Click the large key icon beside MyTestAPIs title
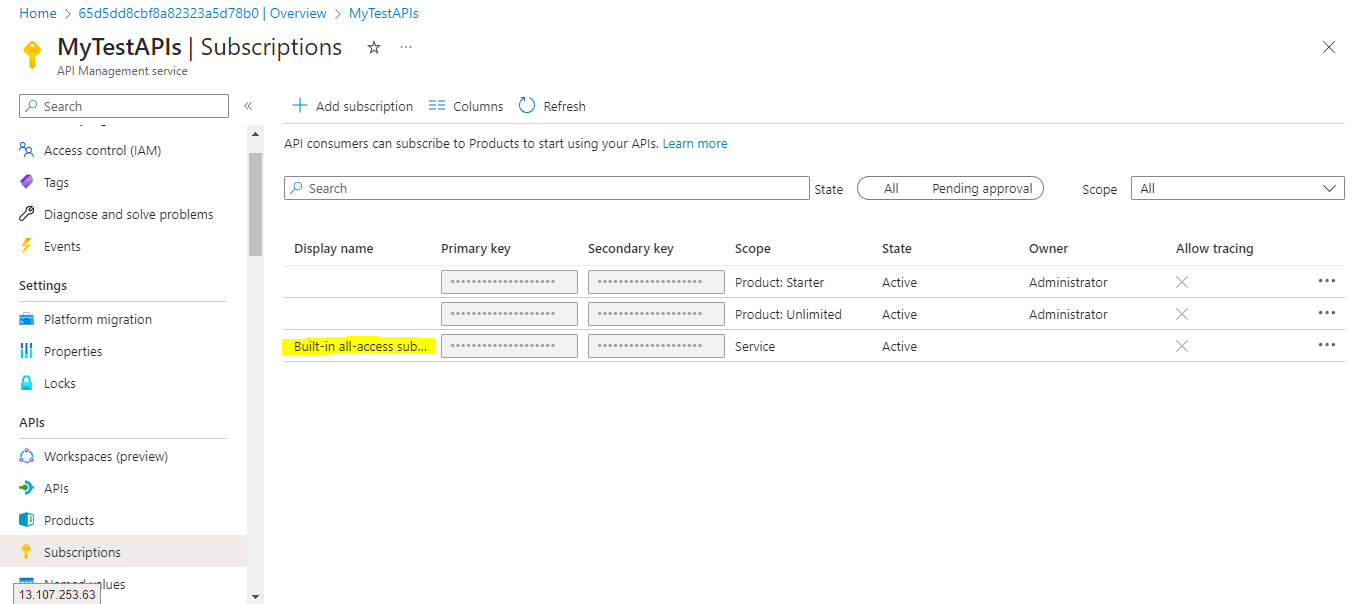The image size is (1361, 604). click(33, 54)
